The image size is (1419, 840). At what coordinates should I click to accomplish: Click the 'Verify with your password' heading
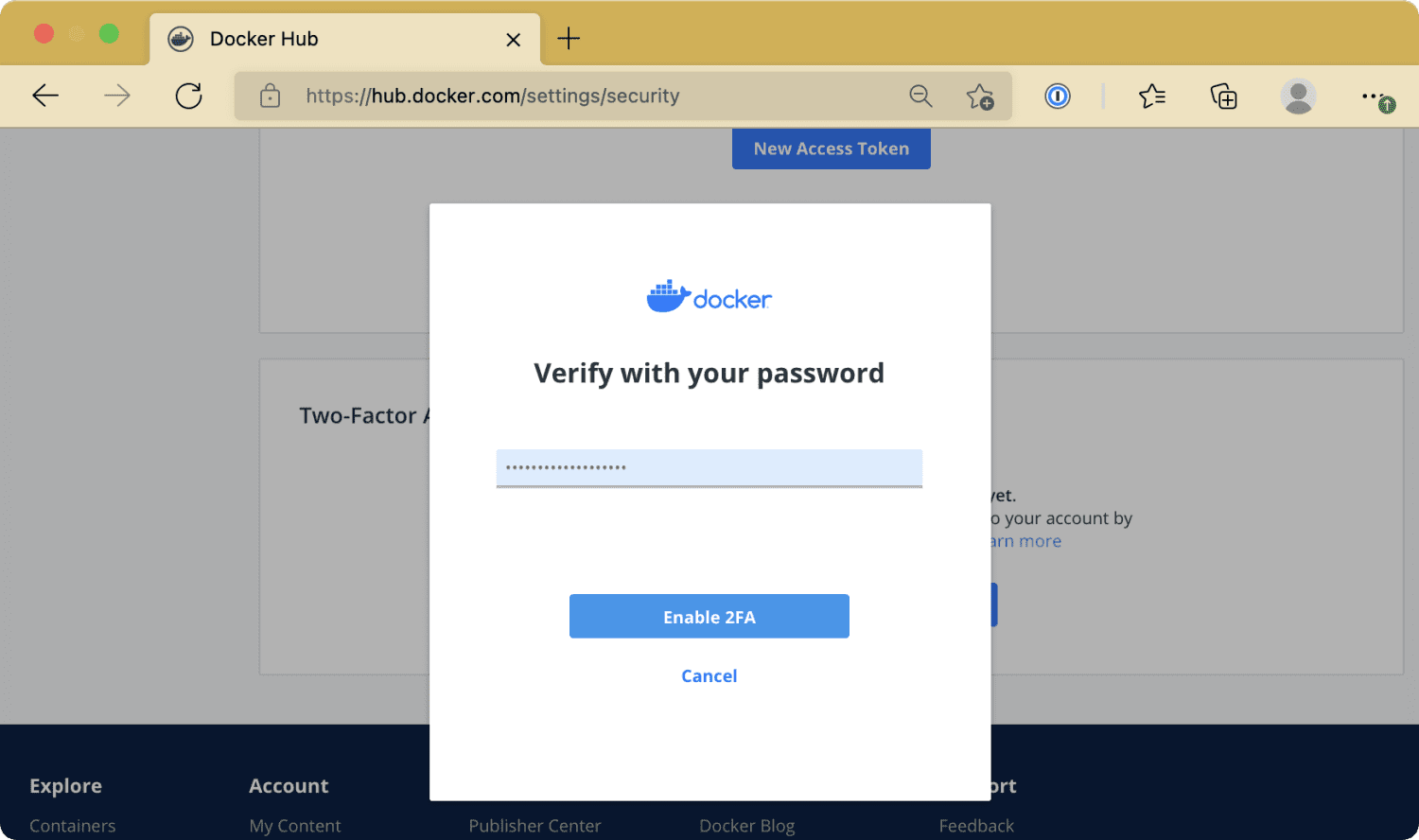click(709, 374)
